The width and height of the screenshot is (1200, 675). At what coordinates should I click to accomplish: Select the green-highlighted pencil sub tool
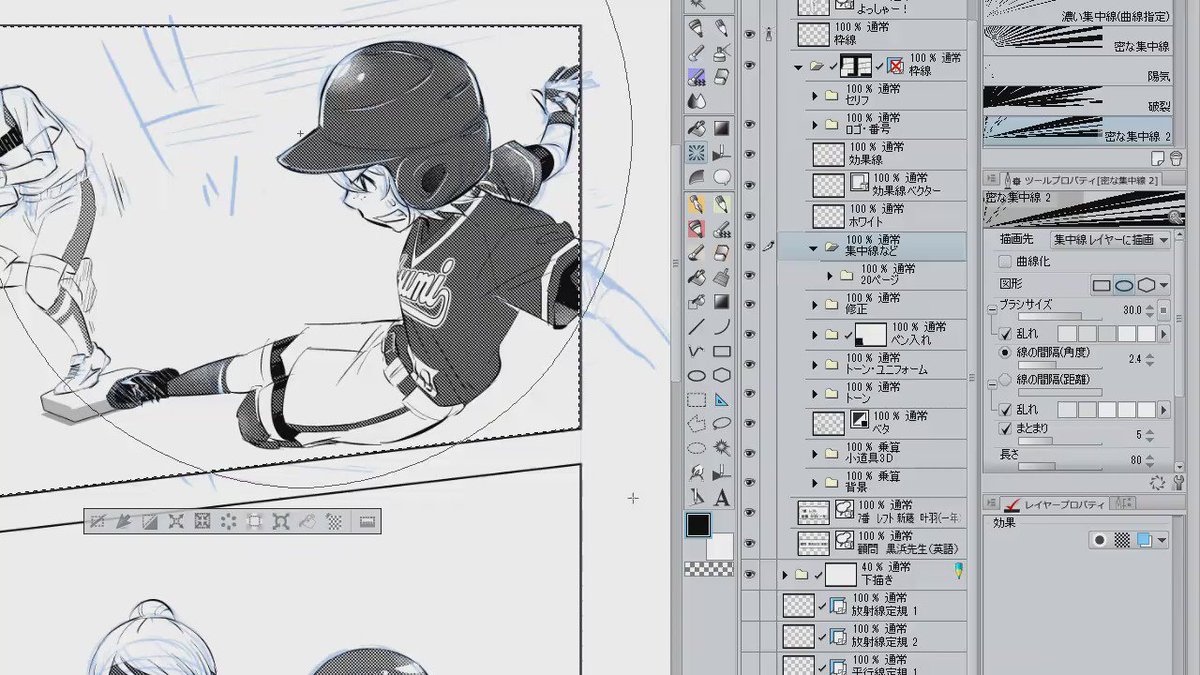click(721, 204)
